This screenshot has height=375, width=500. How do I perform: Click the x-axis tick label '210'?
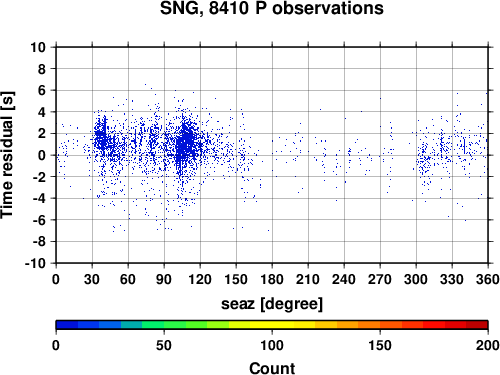tap(308, 279)
